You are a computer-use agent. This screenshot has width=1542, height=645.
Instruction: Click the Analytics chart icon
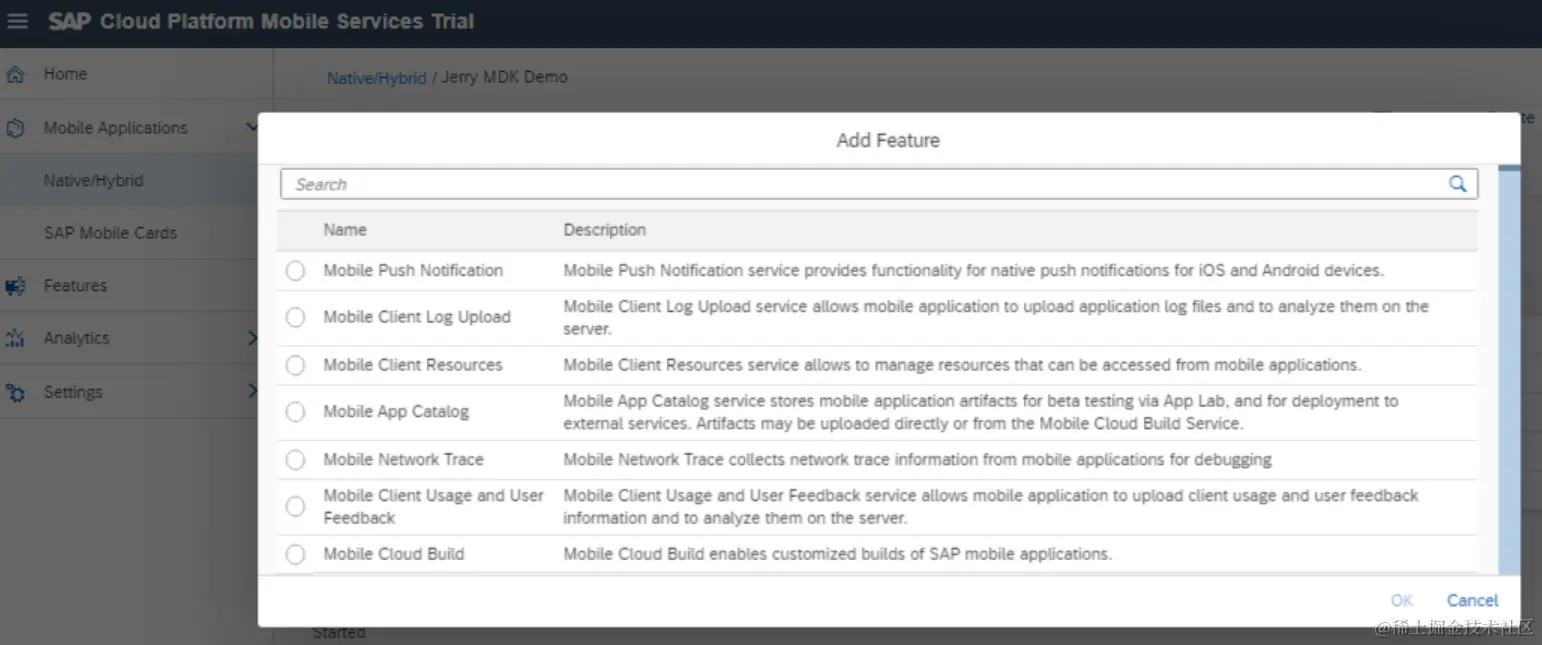(x=15, y=339)
